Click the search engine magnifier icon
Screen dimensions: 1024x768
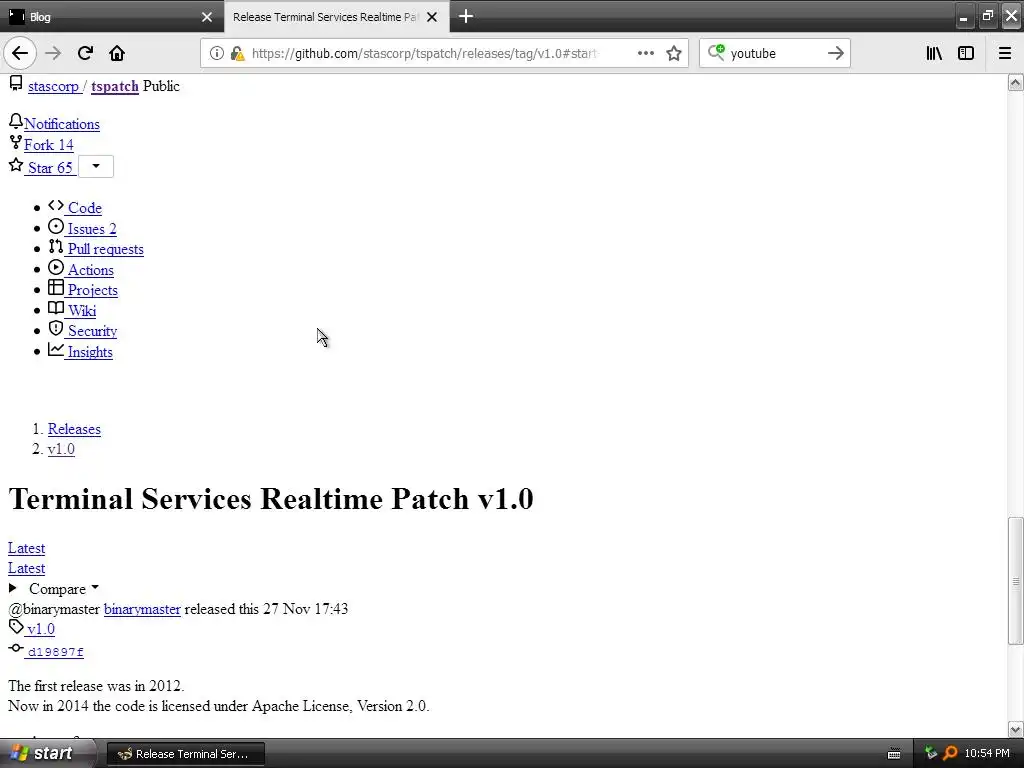[x=716, y=52]
